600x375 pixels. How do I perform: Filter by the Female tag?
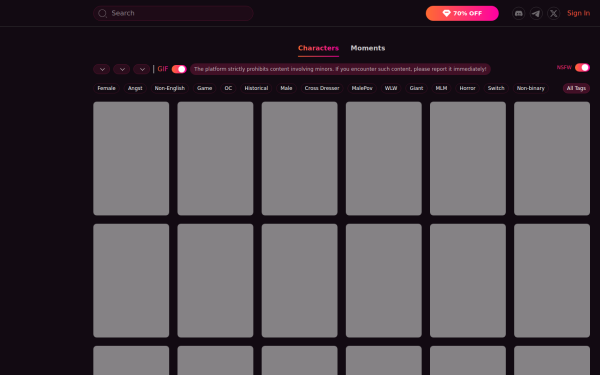coord(106,88)
